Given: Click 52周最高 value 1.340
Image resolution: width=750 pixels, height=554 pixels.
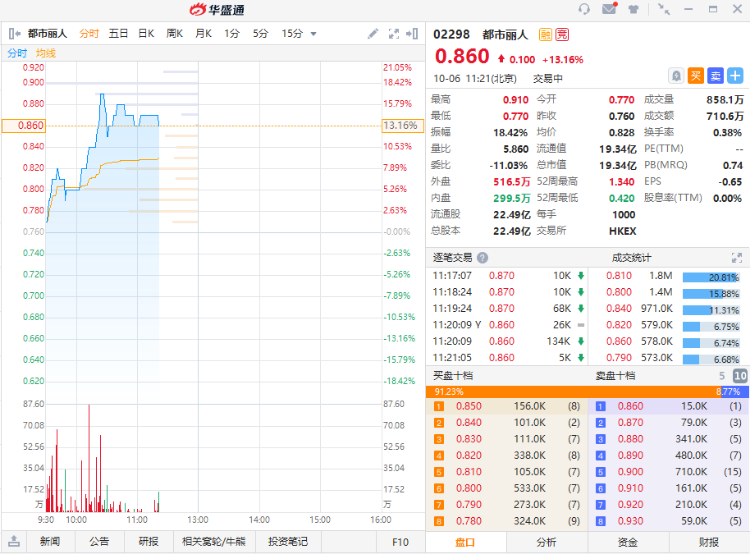Looking at the screenshot, I should pyautogui.click(x=621, y=182).
